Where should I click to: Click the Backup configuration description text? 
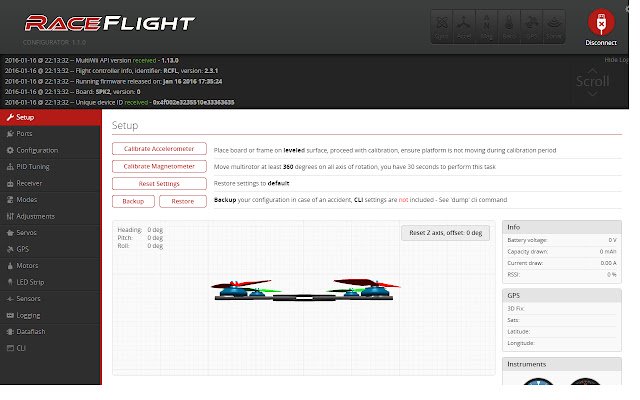click(x=360, y=200)
